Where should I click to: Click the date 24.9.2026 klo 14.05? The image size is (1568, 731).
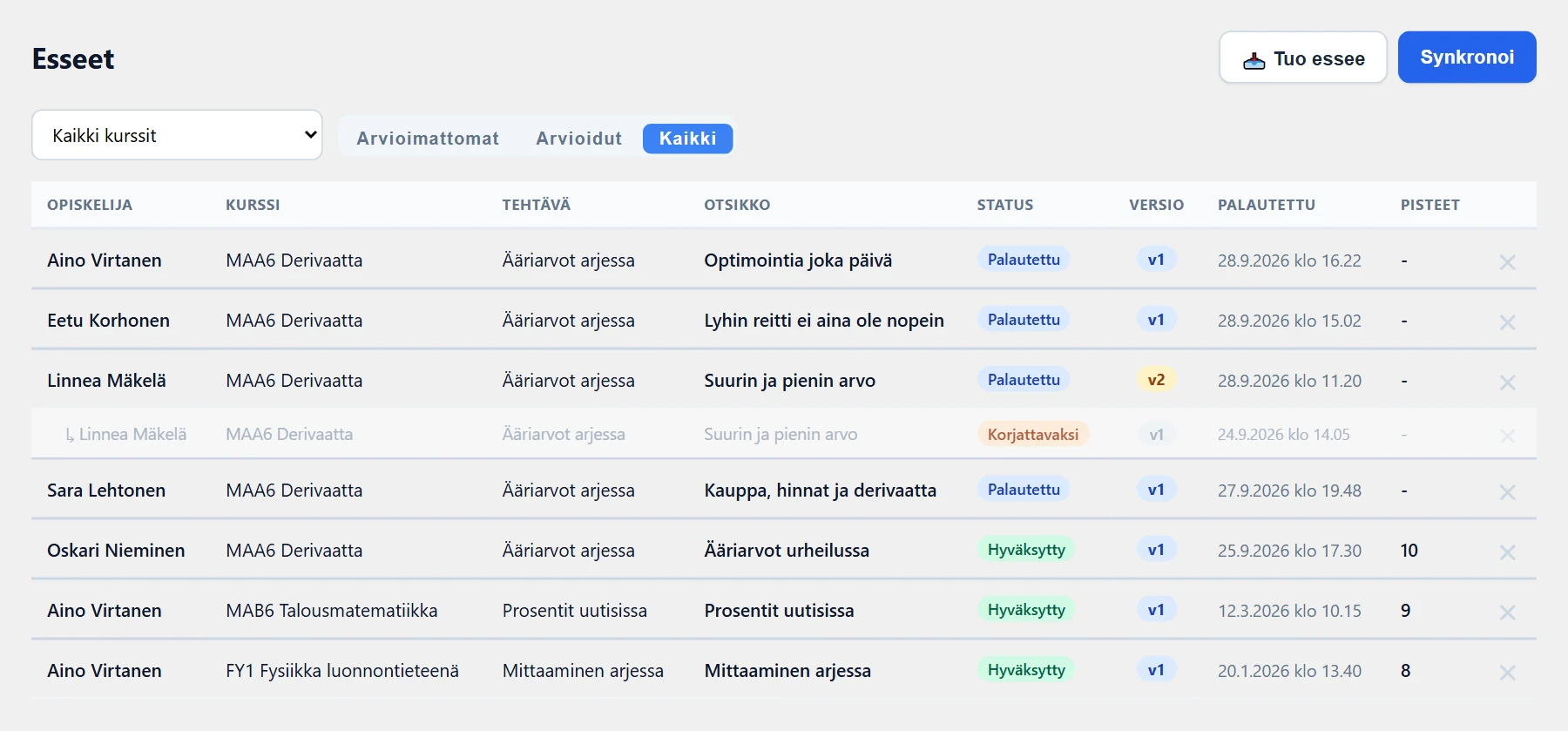[x=1284, y=434]
